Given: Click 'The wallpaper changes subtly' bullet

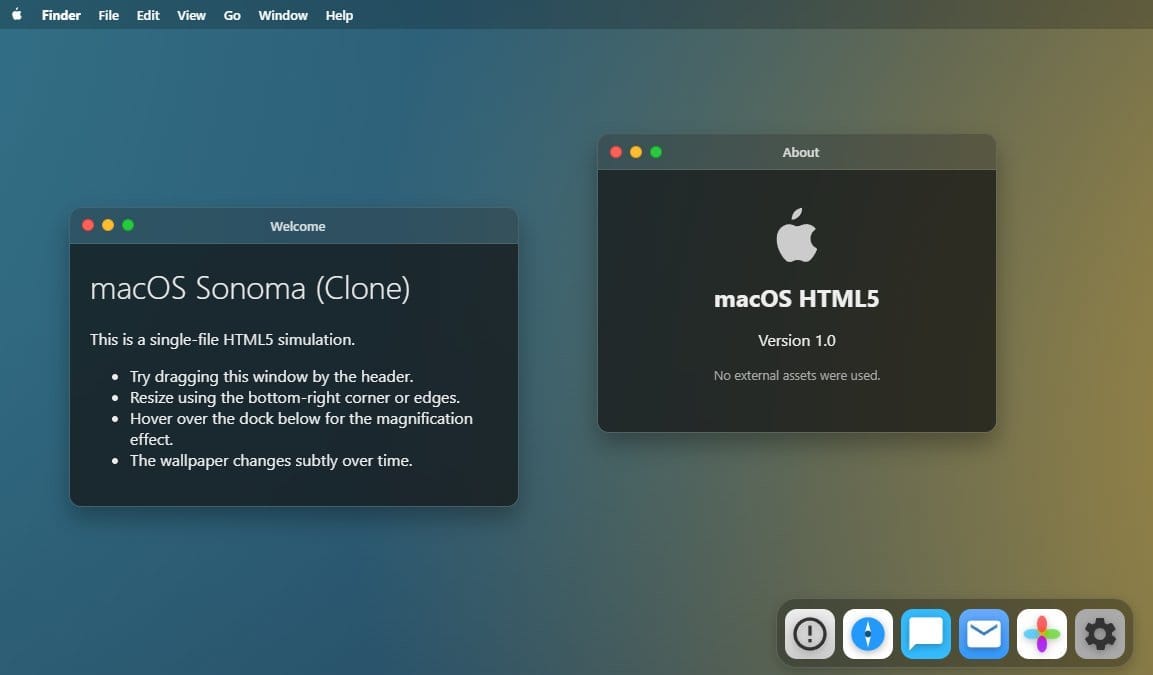Looking at the screenshot, I should point(271,460).
